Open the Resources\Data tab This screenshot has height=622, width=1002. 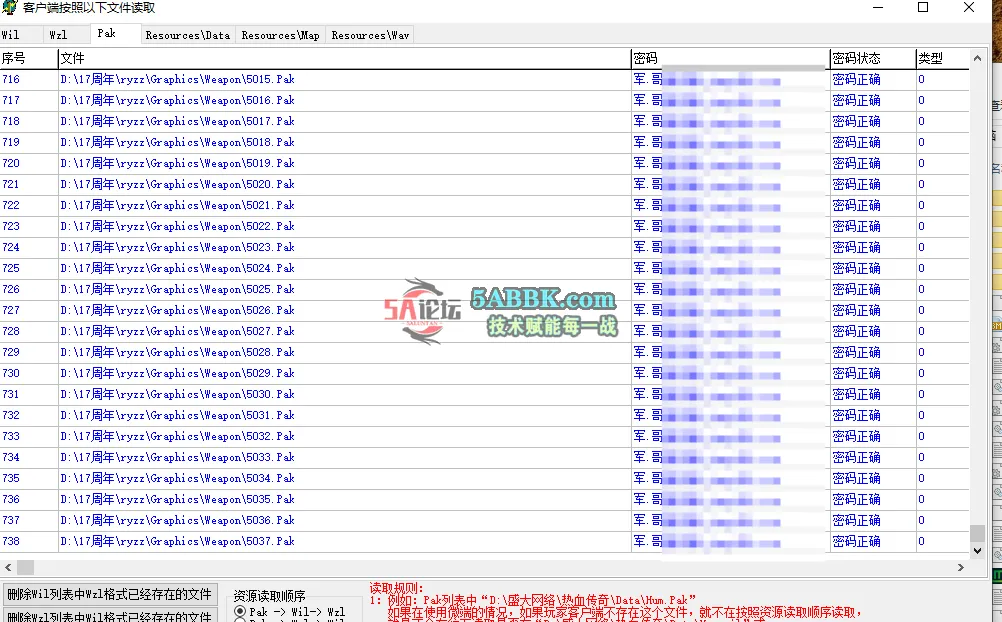click(188, 35)
